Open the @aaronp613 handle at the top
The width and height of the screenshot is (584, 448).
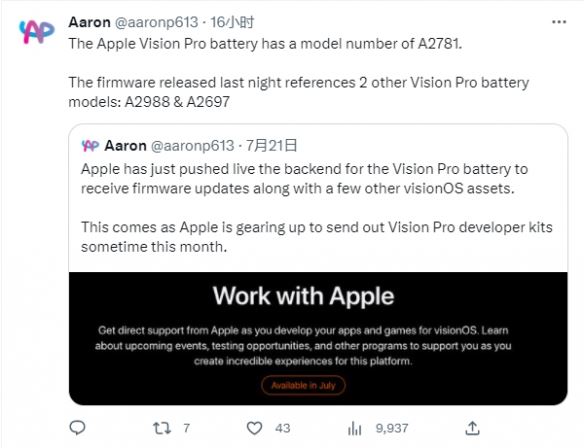pyautogui.click(x=156, y=22)
